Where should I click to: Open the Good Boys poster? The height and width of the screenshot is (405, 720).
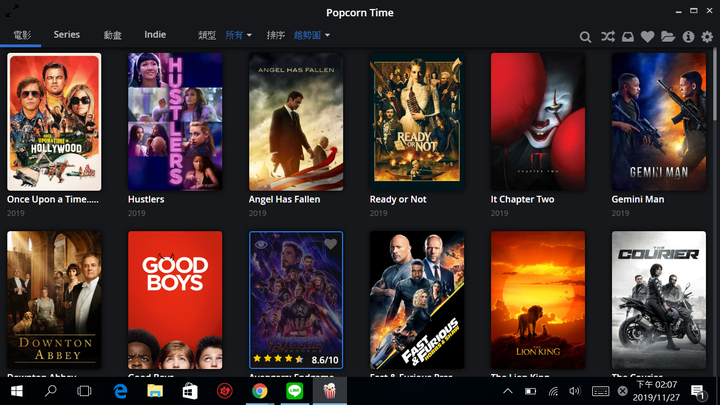175,300
